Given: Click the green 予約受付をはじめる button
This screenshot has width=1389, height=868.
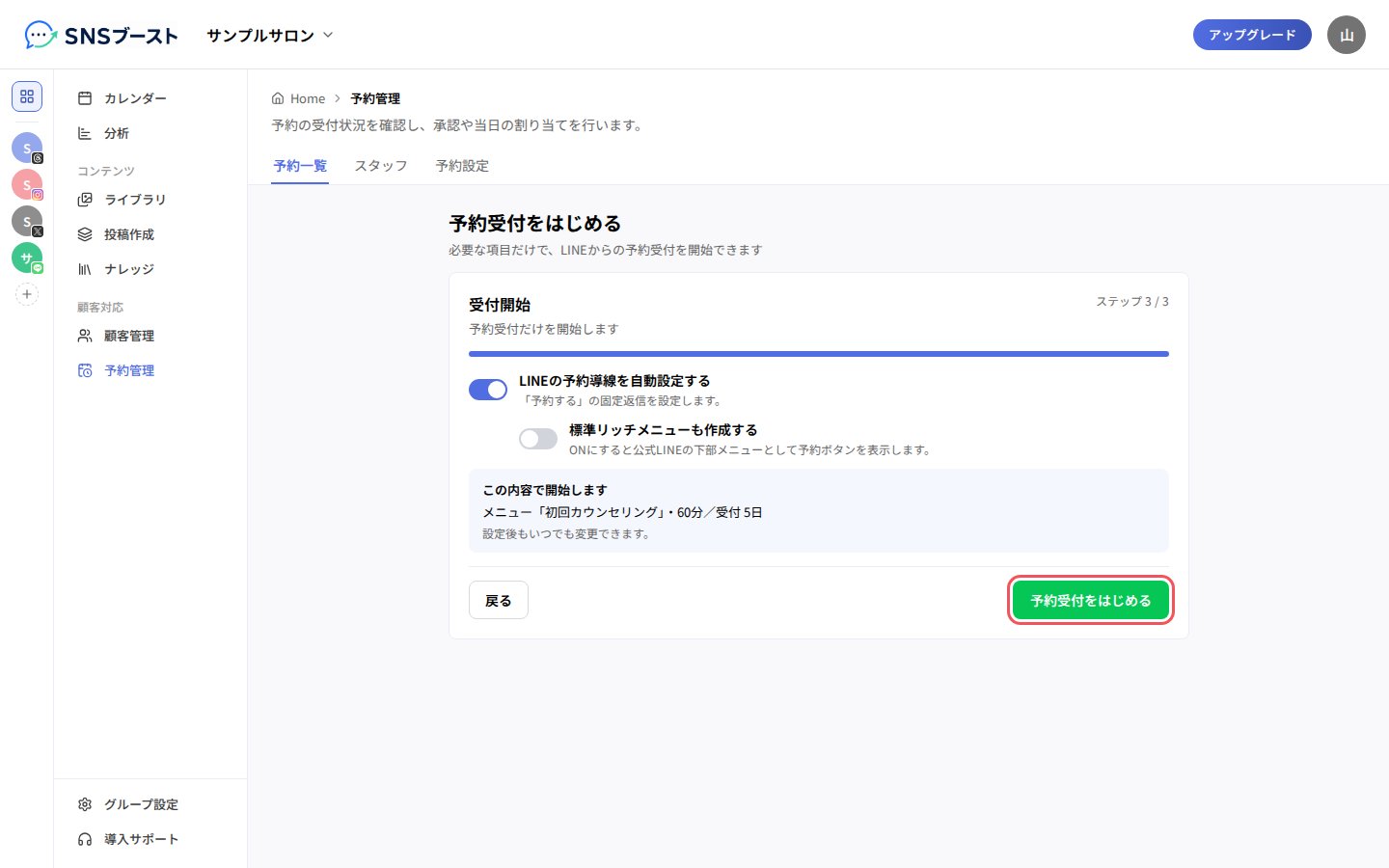Looking at the screenshot, I should [x=1091, y=600].
